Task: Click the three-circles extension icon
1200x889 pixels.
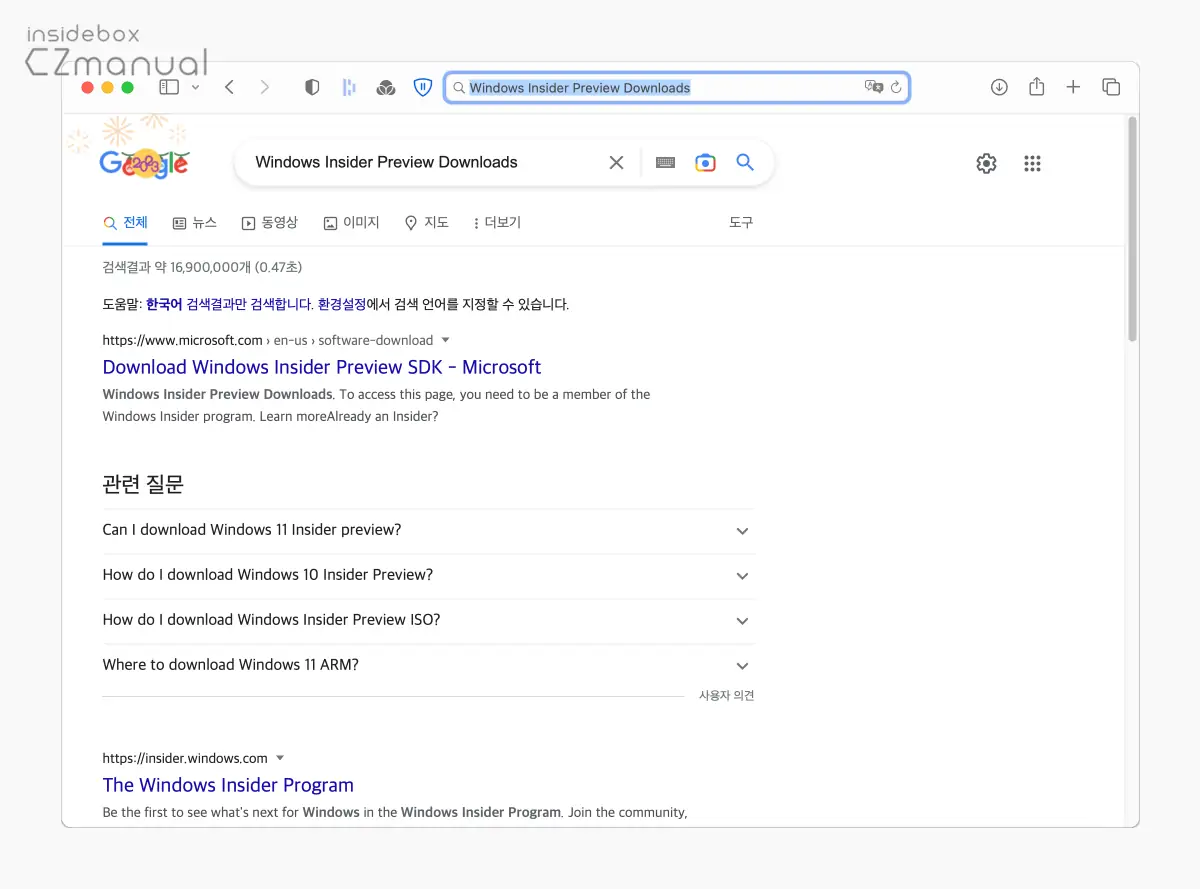Action: click(386, 88)
